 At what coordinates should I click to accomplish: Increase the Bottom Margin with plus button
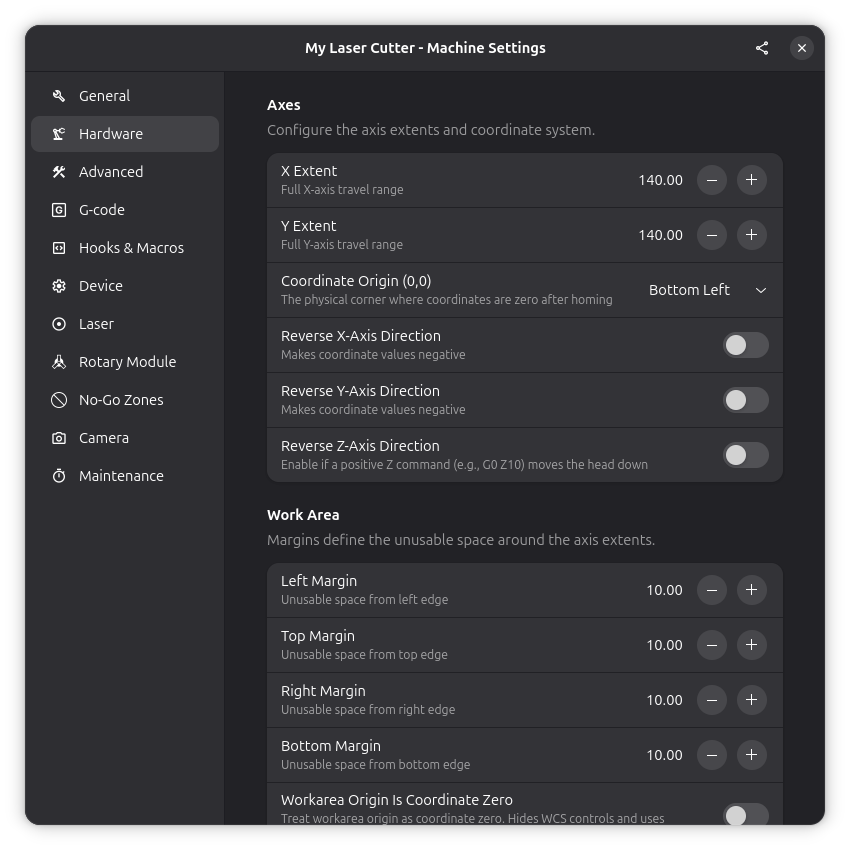tap(751, 755)
